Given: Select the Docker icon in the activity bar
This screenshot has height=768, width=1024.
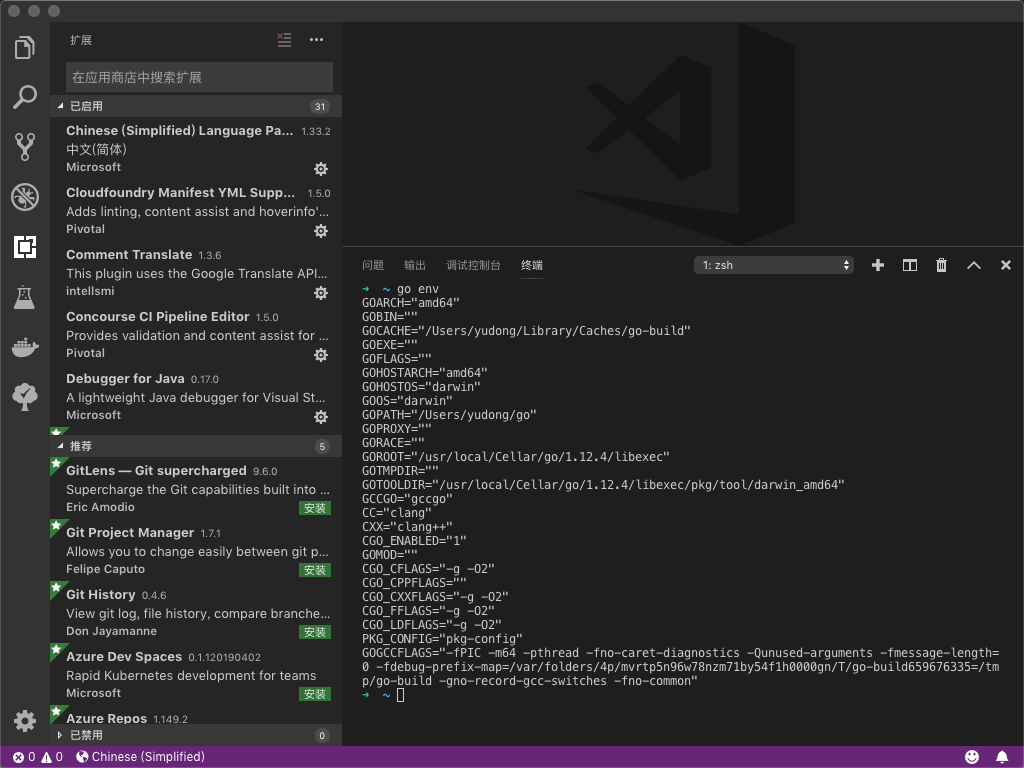Looking at the screenshot, I should click(x=25, y=348).
